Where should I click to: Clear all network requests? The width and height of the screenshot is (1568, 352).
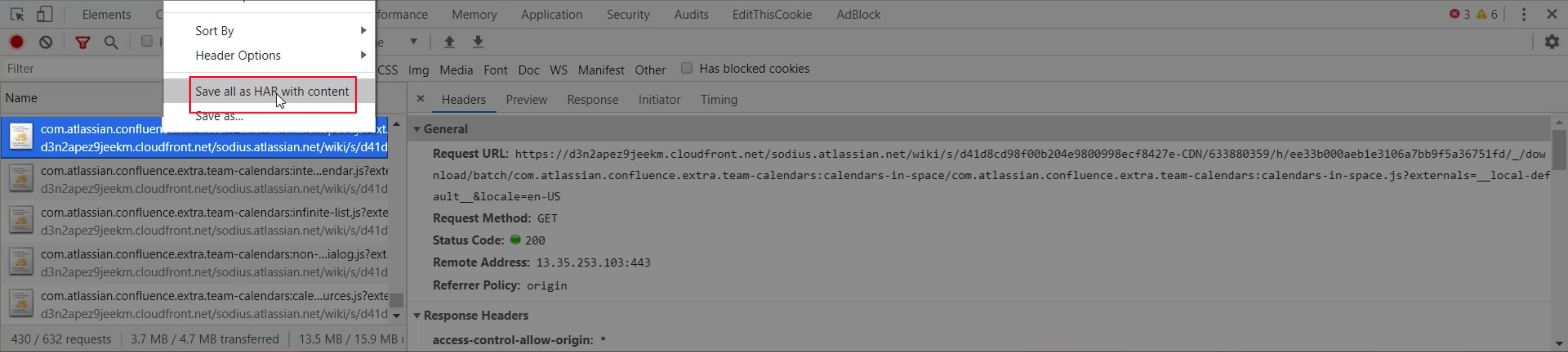pos(45,41)
